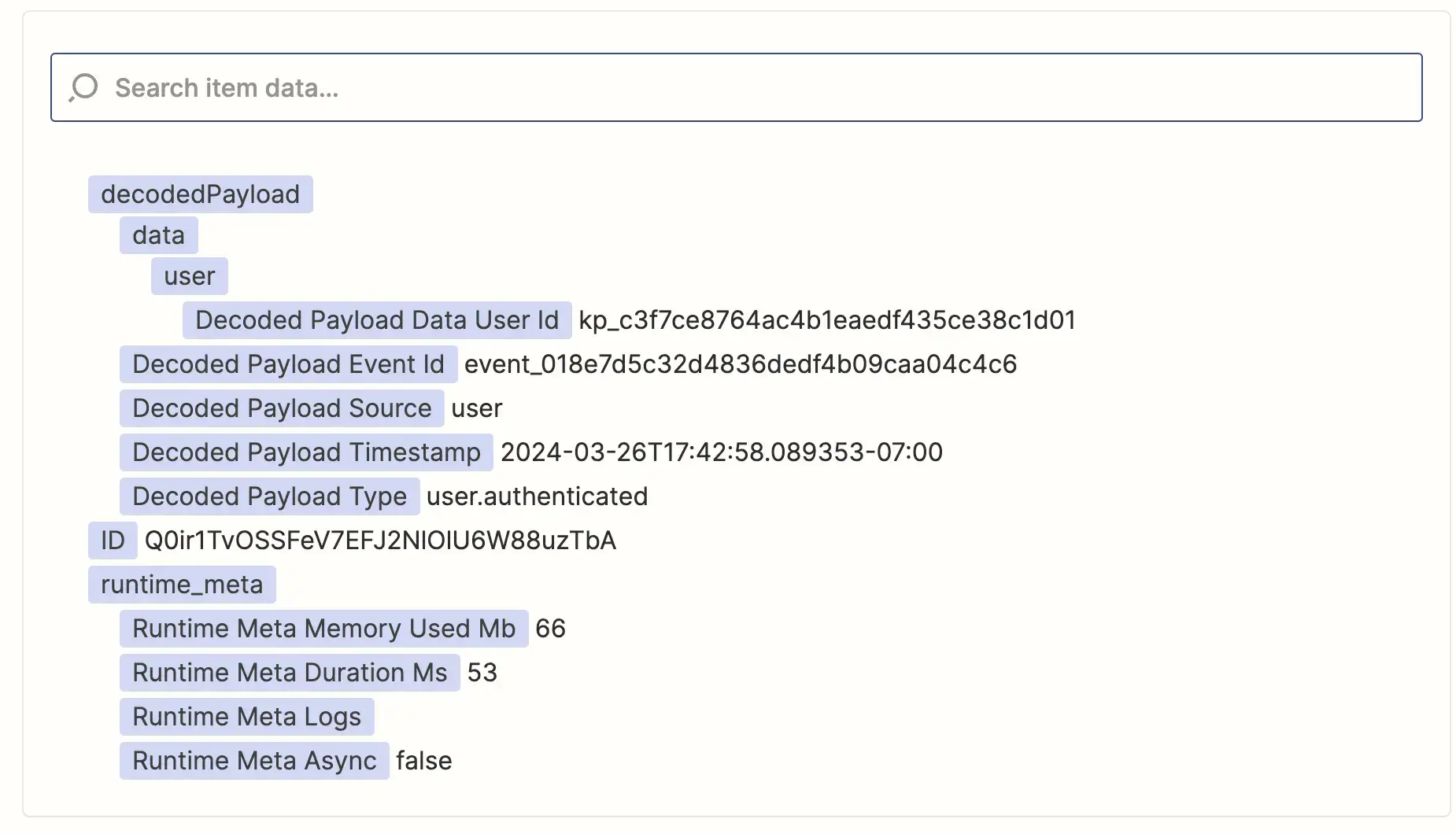Viewport: 1456px width, 834px height.
Task: Choose the Decoded Payload Type field
Action: point(269,496)
